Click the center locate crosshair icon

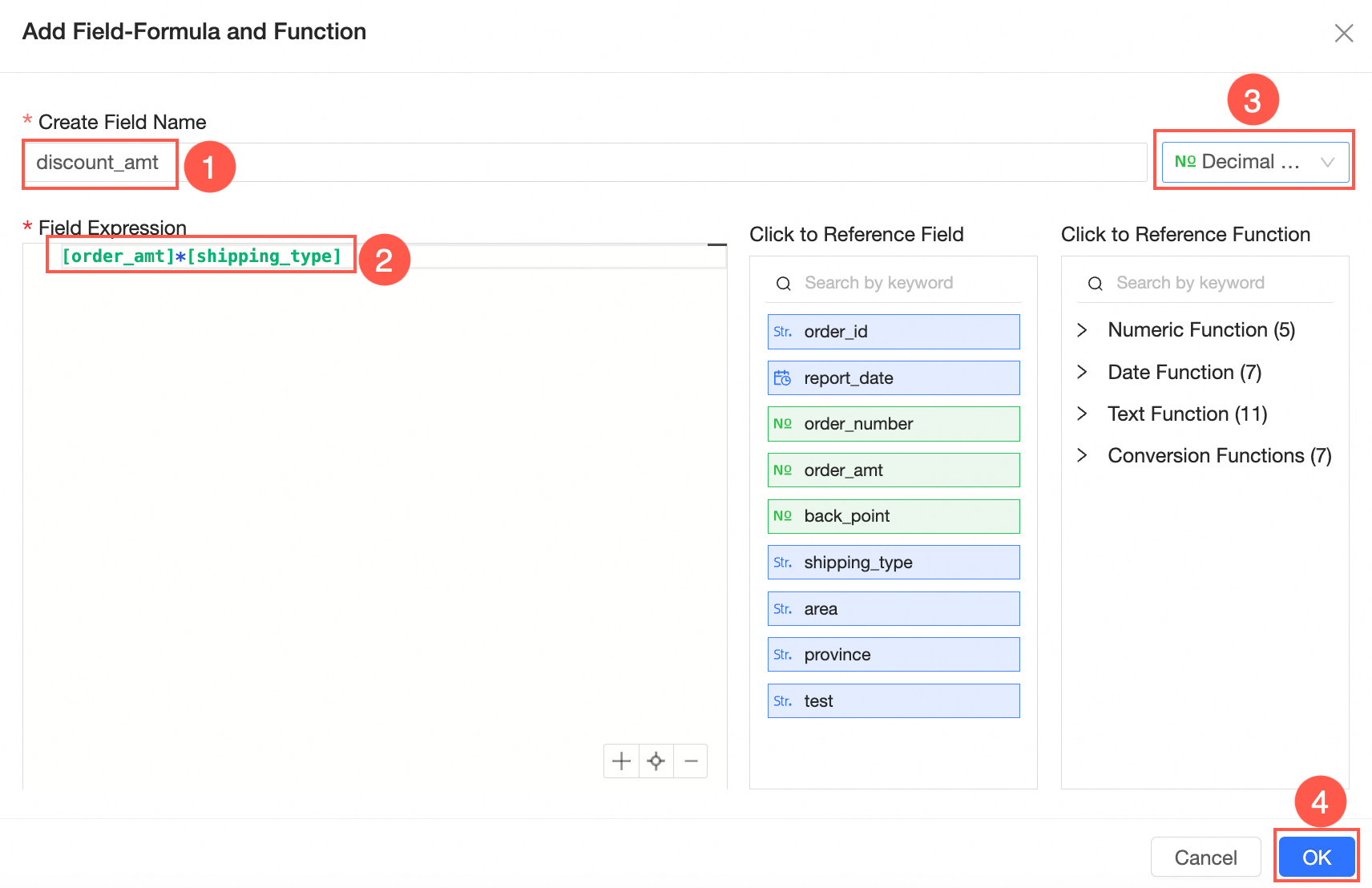(656, 761)
